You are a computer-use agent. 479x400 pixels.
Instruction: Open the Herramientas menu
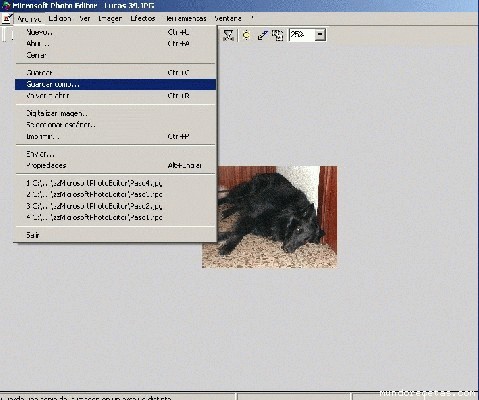186,19
